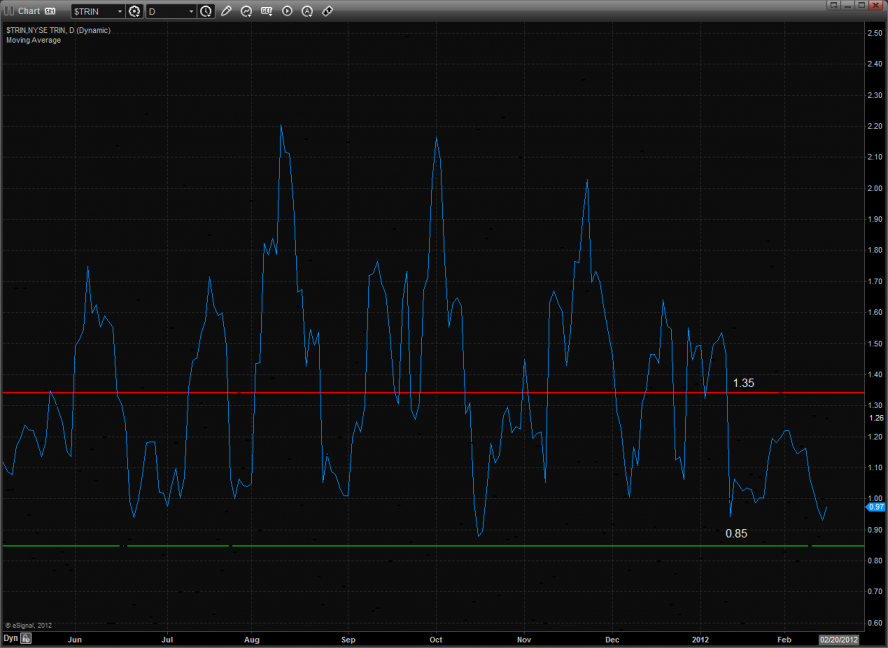The width and height of the screenshot is (888, 648).
Task: Click the Jun label on time axis
Action: click(x=75, y=640)
